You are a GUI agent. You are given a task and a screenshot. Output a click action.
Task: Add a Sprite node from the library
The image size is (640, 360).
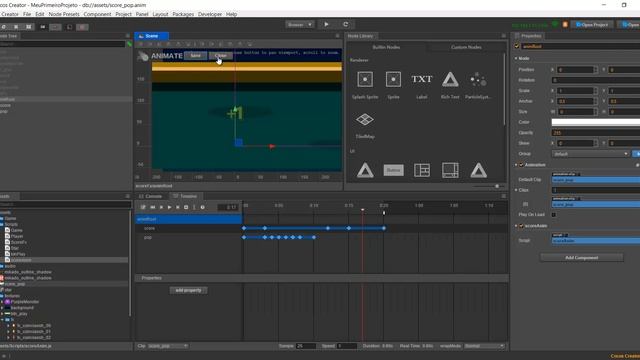(x=393, y=79)
